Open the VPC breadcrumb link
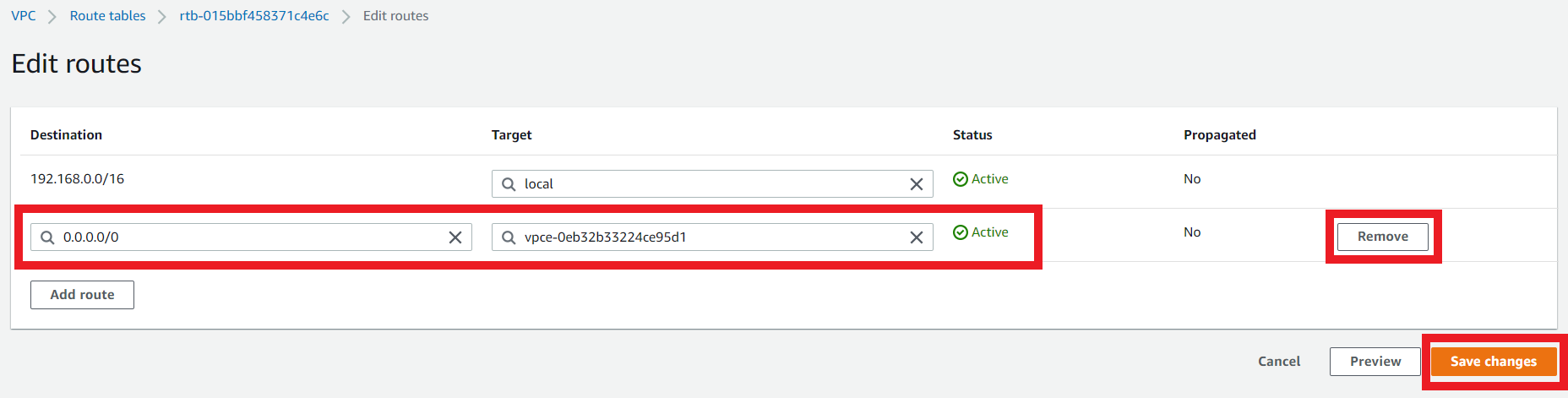1568x398 pixels. click(24, 16)
